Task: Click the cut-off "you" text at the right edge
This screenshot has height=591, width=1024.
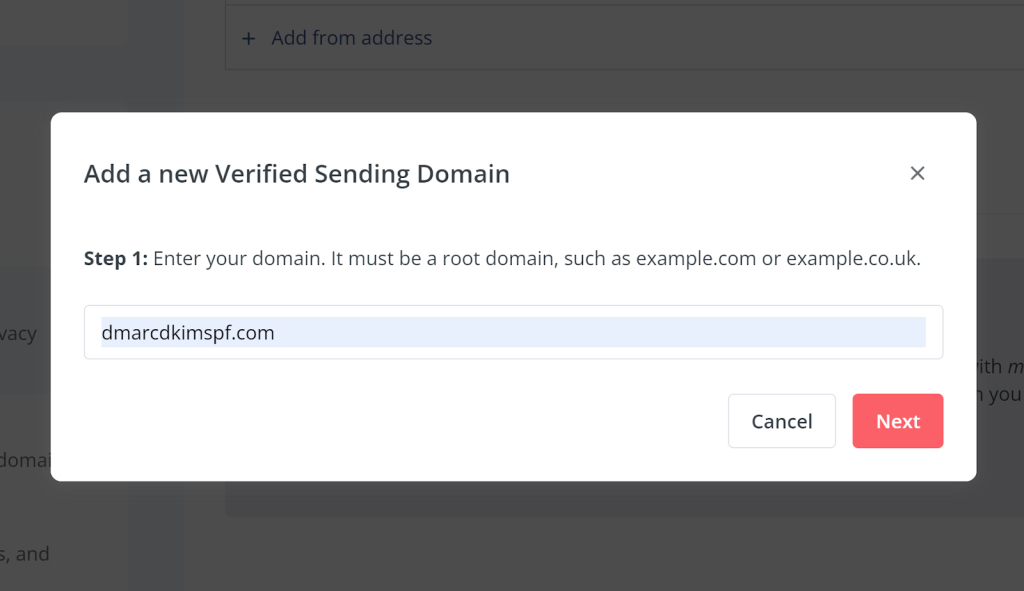Action: [1004, 395]
